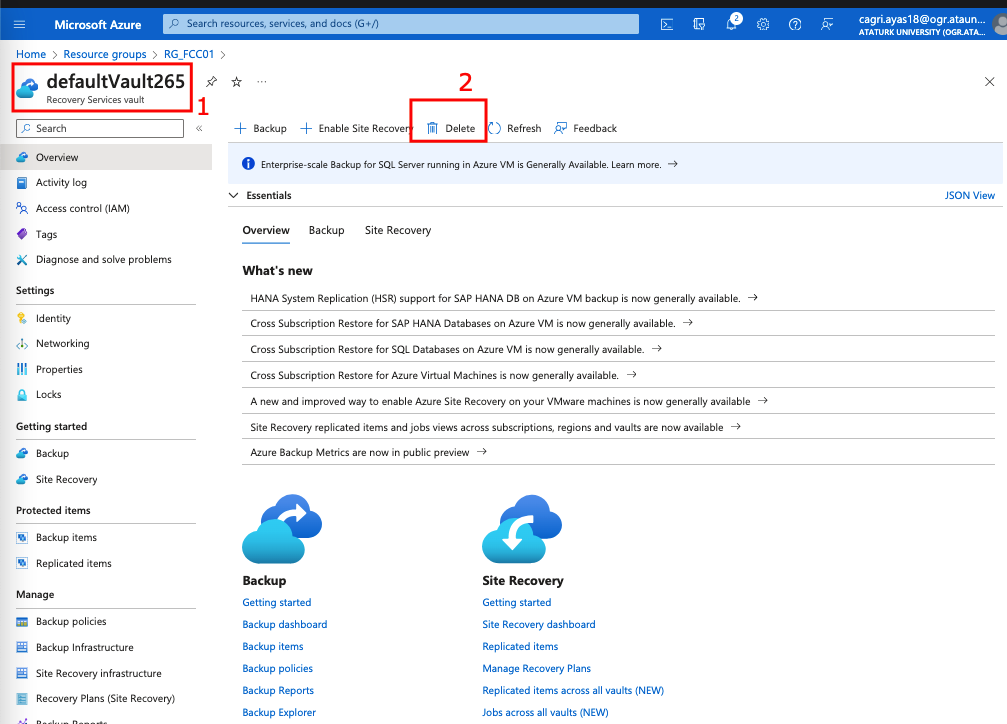Open the directories and subscriptions filter icon
Image resolution: width=1007 pixels, height=724 pixels.
click(x=700, y=24)
